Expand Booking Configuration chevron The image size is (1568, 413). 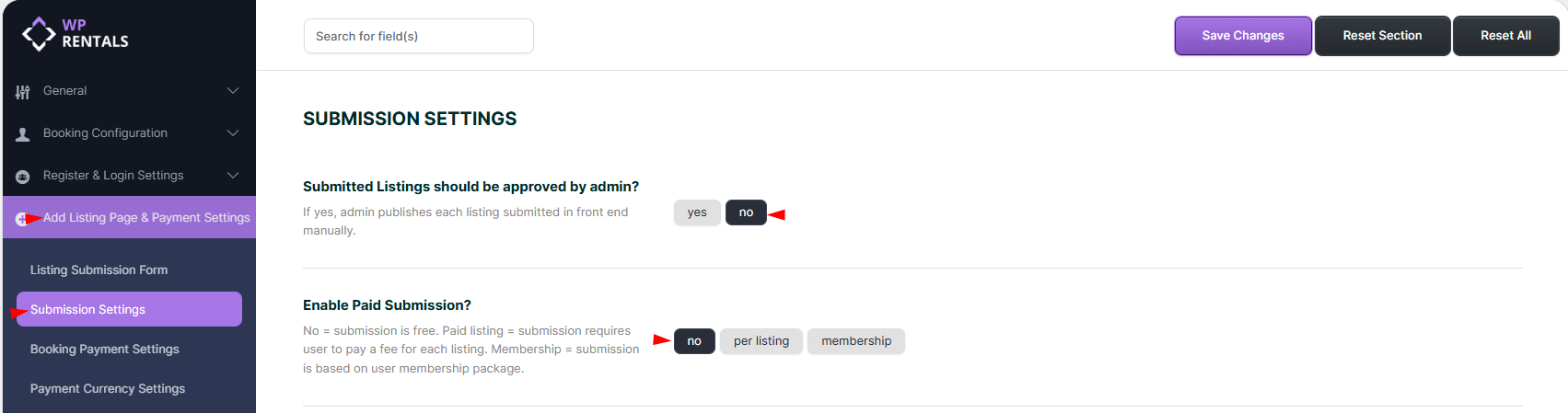click(233, 133)
